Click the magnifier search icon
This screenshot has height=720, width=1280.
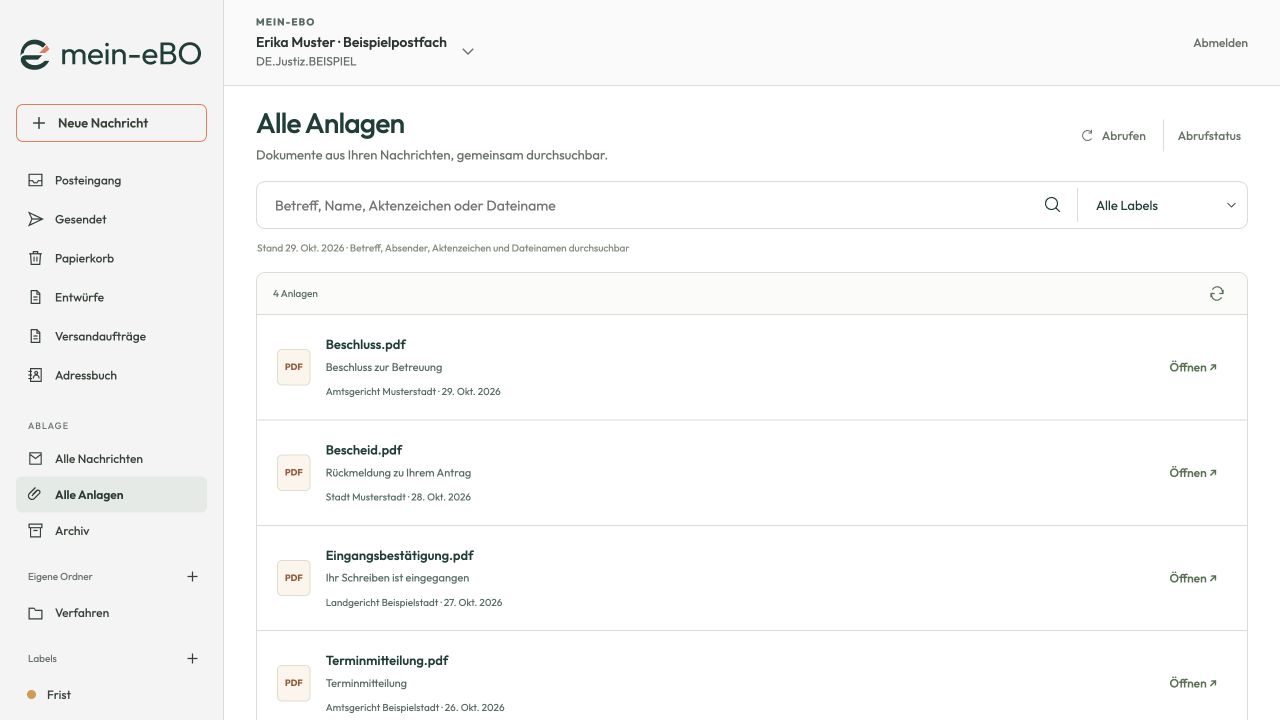(x=1052, y=205)
